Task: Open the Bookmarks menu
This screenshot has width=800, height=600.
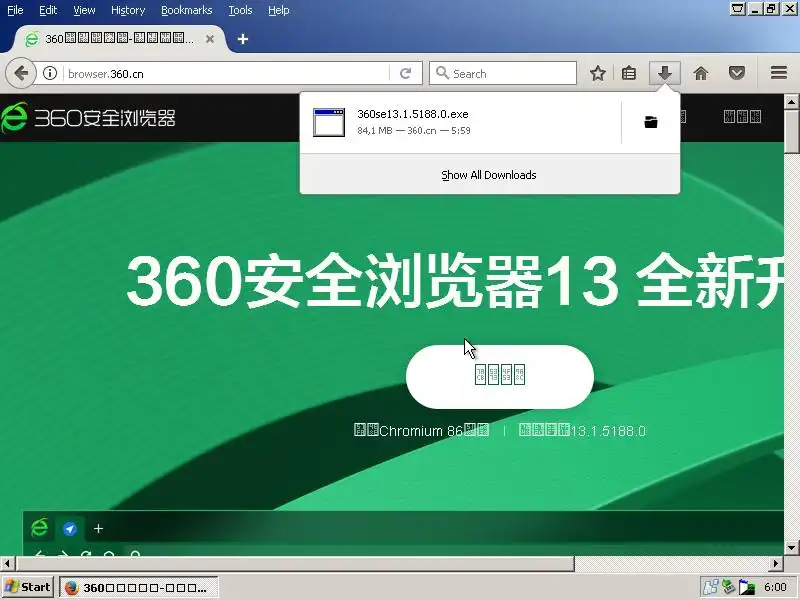Action: (x=186, y=10)
